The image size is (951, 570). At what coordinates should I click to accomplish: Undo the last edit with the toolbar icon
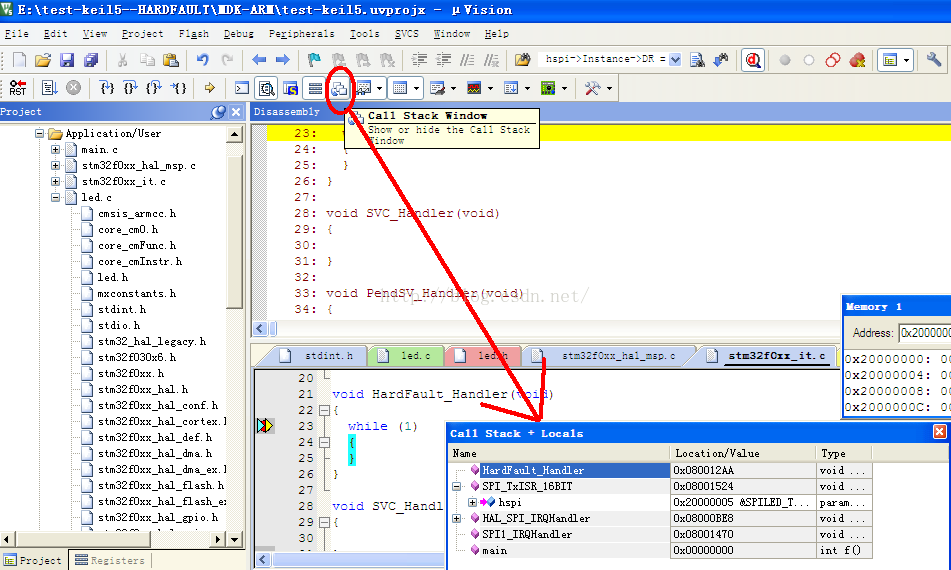[x=203, y=59]
